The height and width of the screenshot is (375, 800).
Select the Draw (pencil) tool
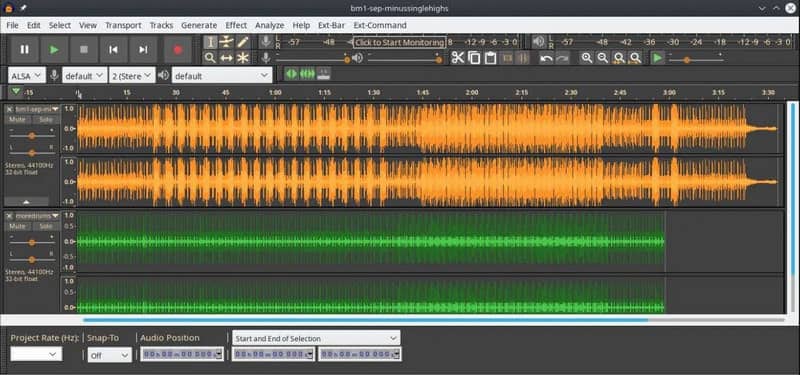[242, 42]
